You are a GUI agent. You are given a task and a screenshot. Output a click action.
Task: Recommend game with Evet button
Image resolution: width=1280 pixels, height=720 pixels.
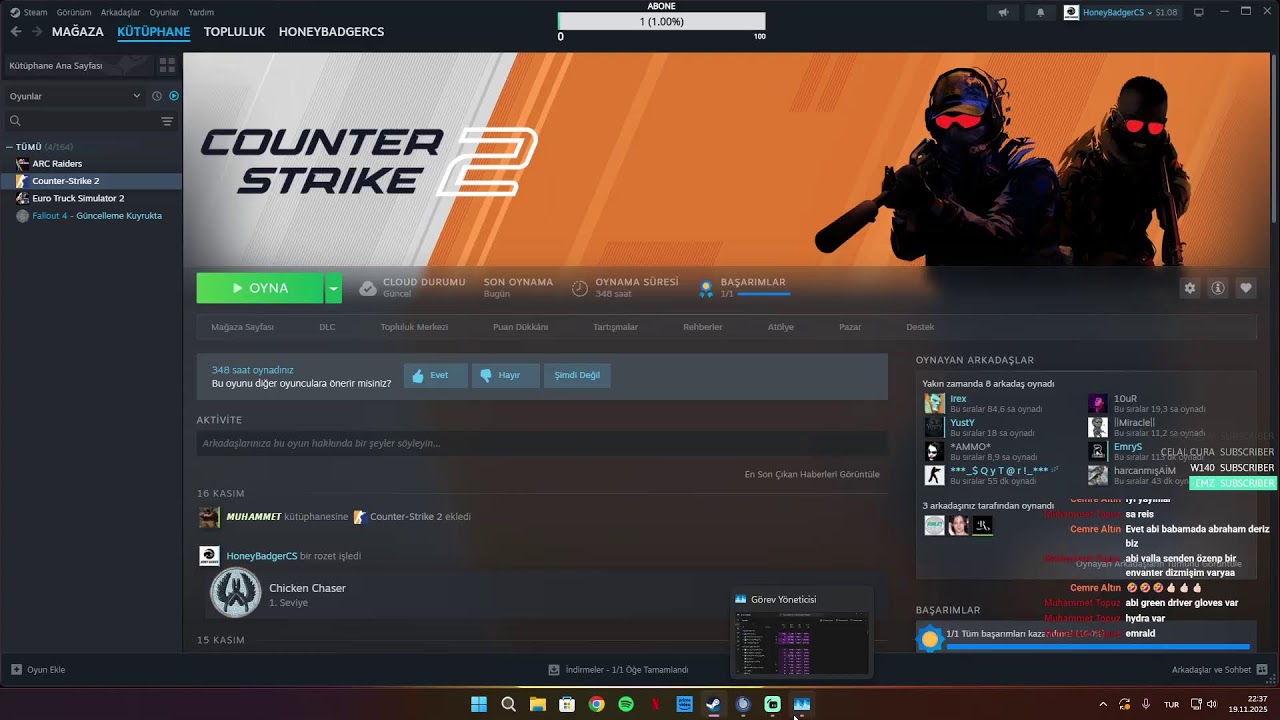435,376
